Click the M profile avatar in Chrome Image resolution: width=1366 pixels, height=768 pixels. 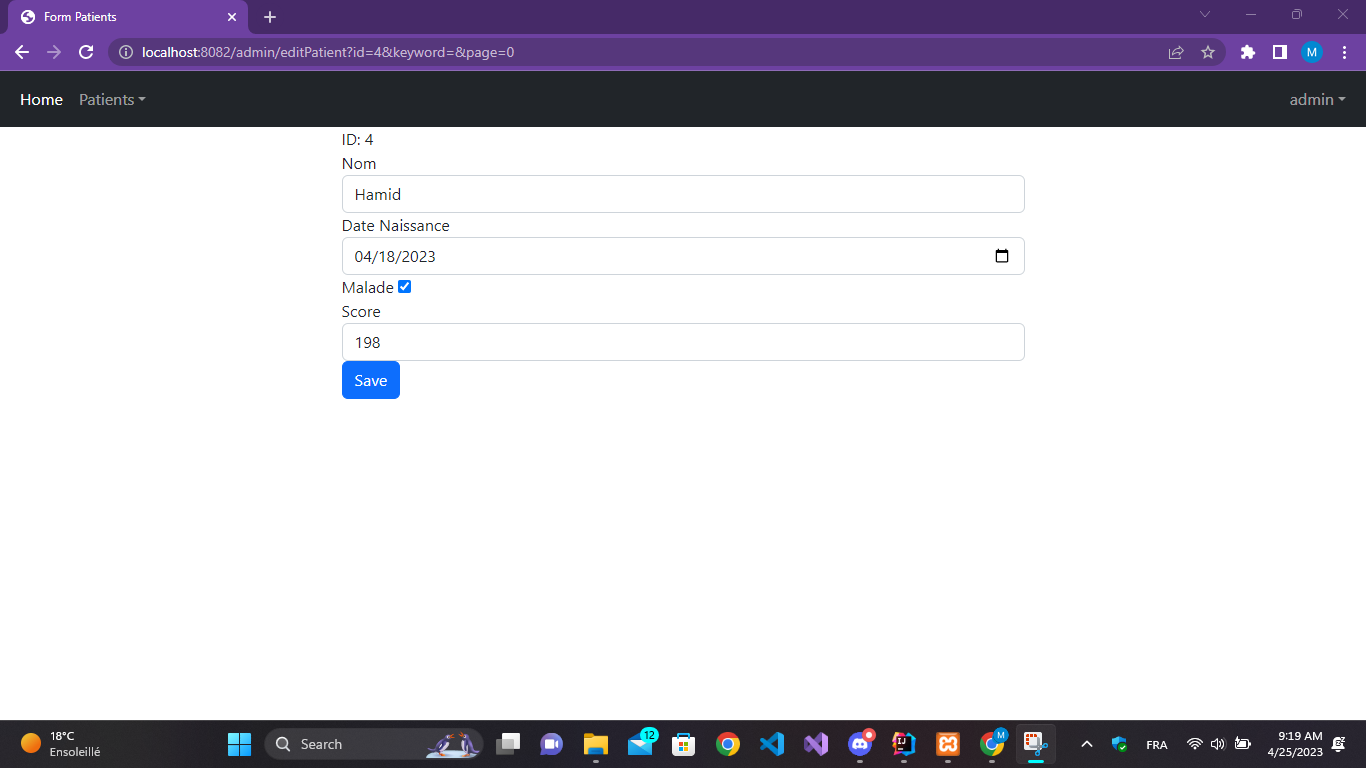point(1311,51)
